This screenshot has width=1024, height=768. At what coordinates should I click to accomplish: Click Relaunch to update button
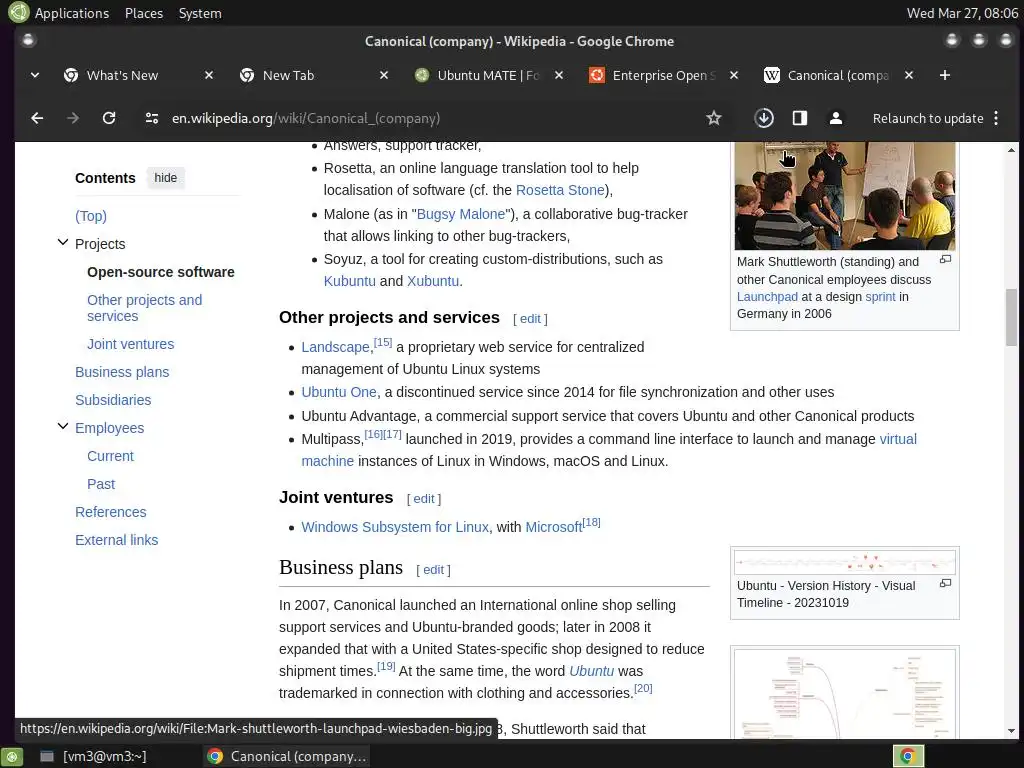(928, 118)
